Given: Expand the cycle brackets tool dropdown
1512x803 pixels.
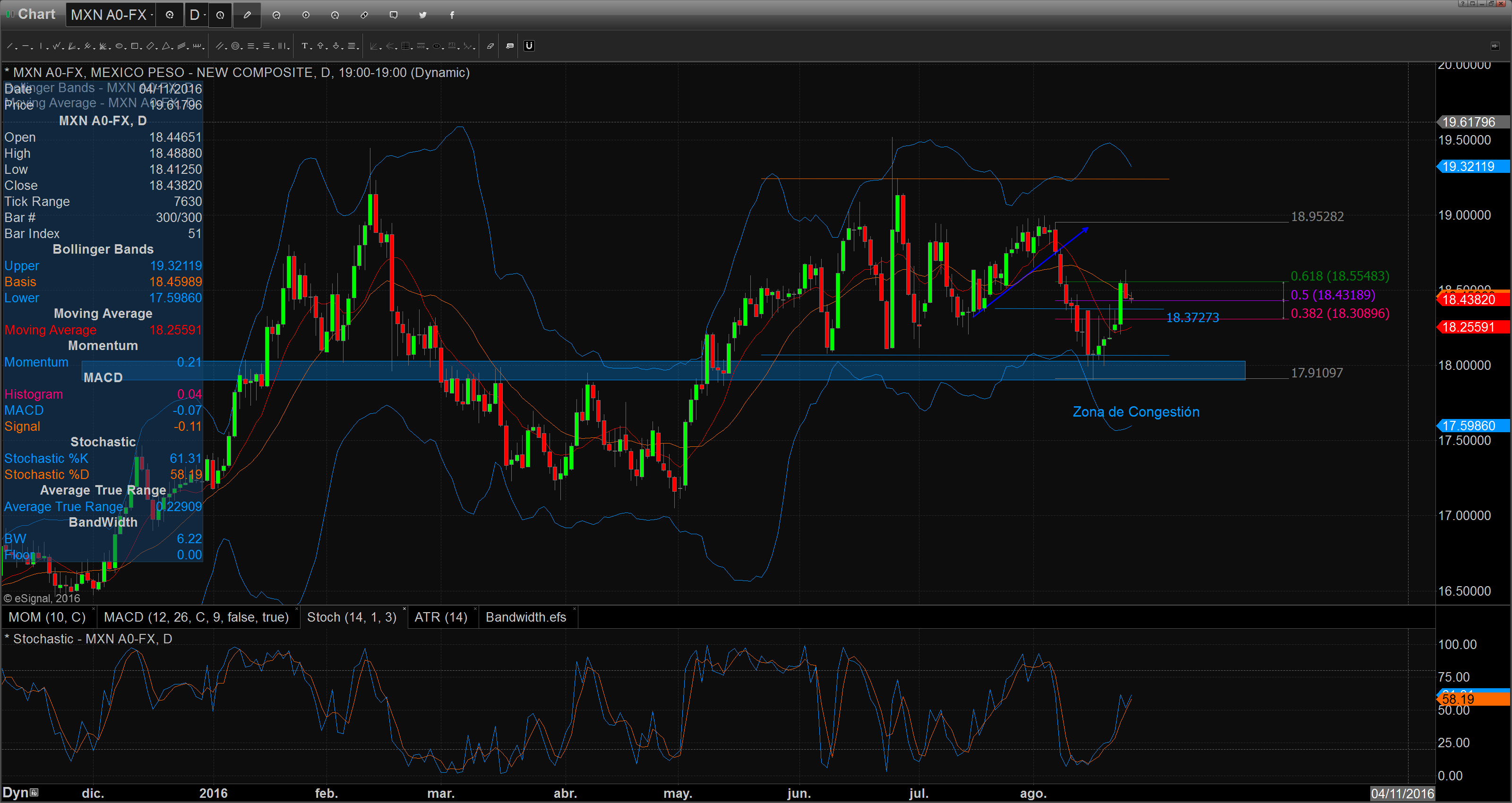Looking at the screenshot, I should click(x=204, y=49).
